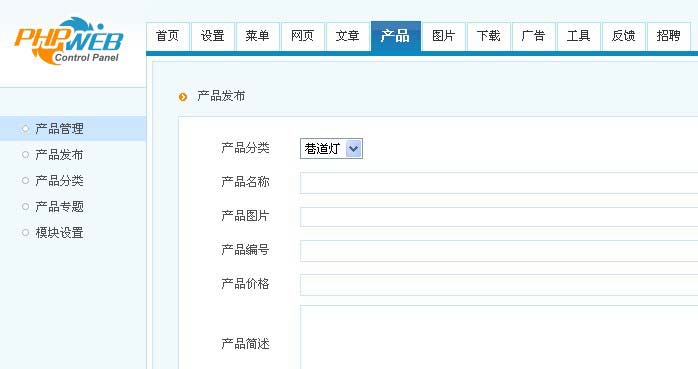Open the 产品分类 dropdown showing 巷道灯
The height and width of the screenshot is (369, 698).
(331, 149)
